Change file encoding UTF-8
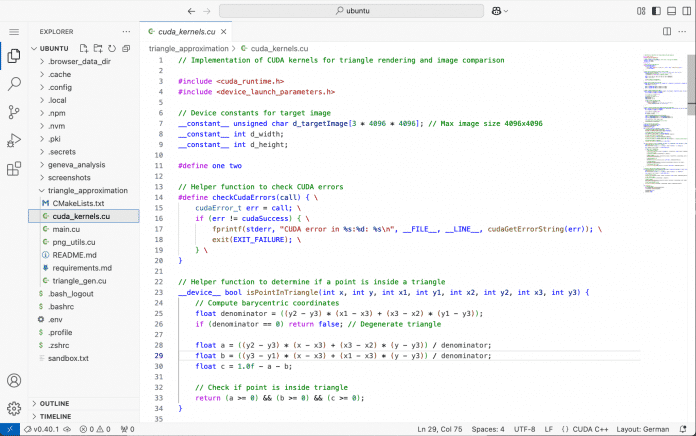 click(x=524, y=429)
